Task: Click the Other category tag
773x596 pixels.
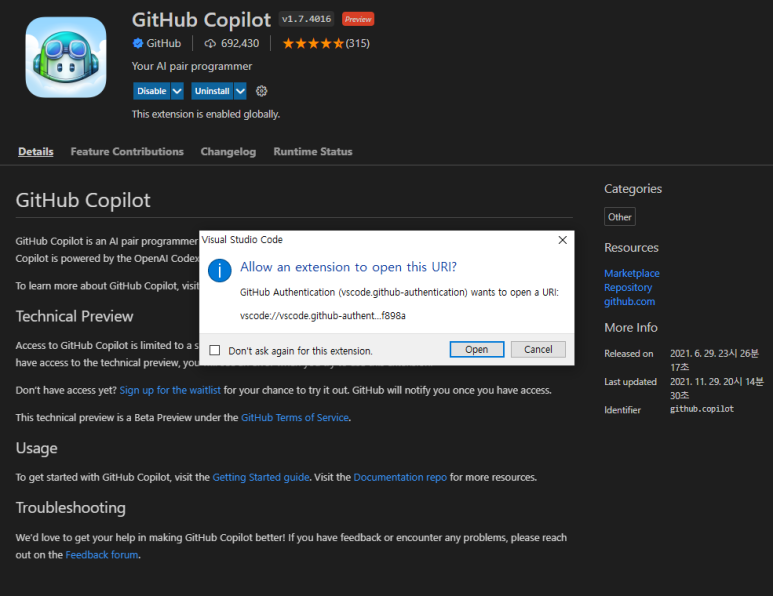Action: click(x=620, y=217)
